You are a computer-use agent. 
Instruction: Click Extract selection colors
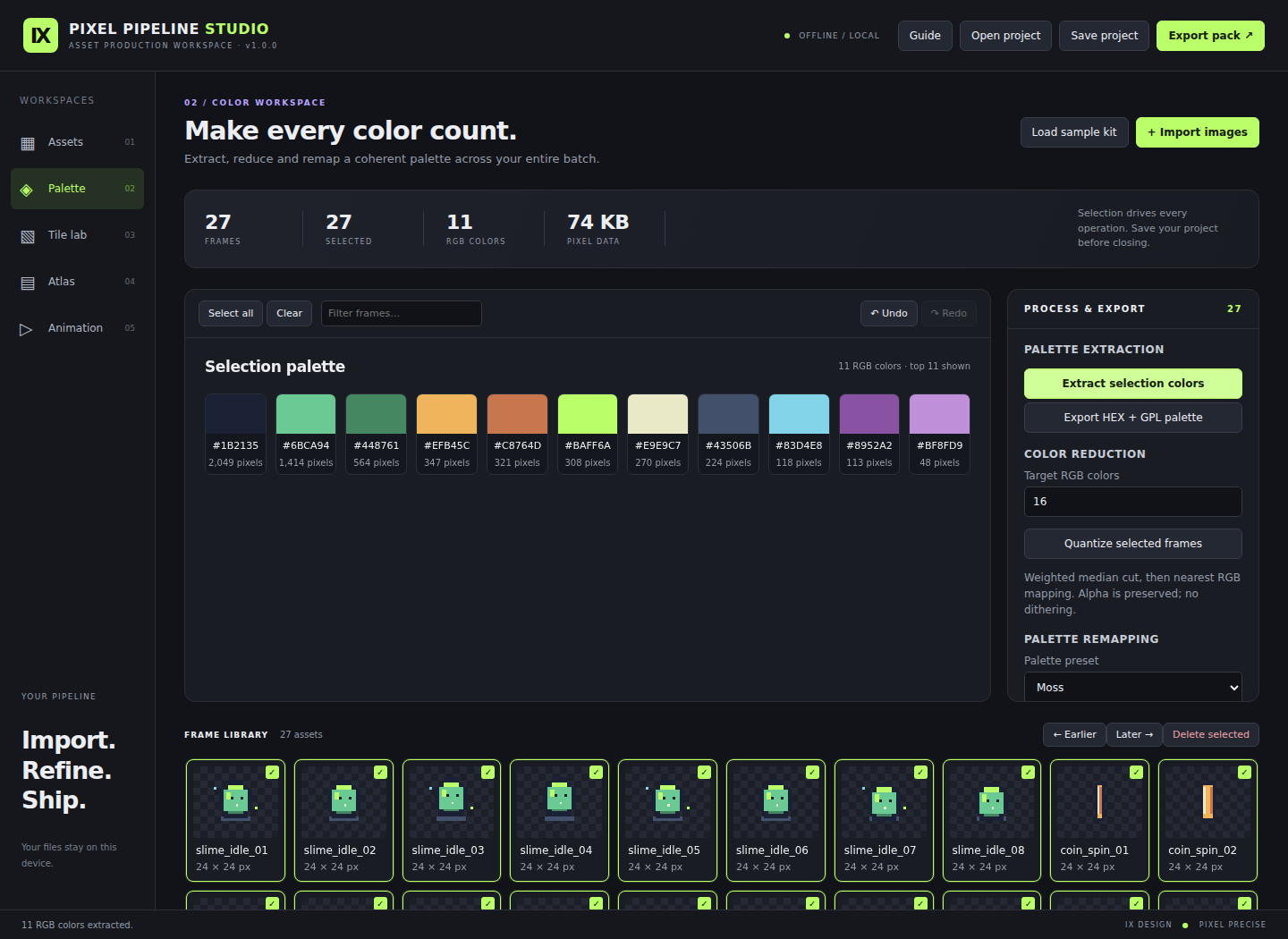click(x=1133, y=384)
